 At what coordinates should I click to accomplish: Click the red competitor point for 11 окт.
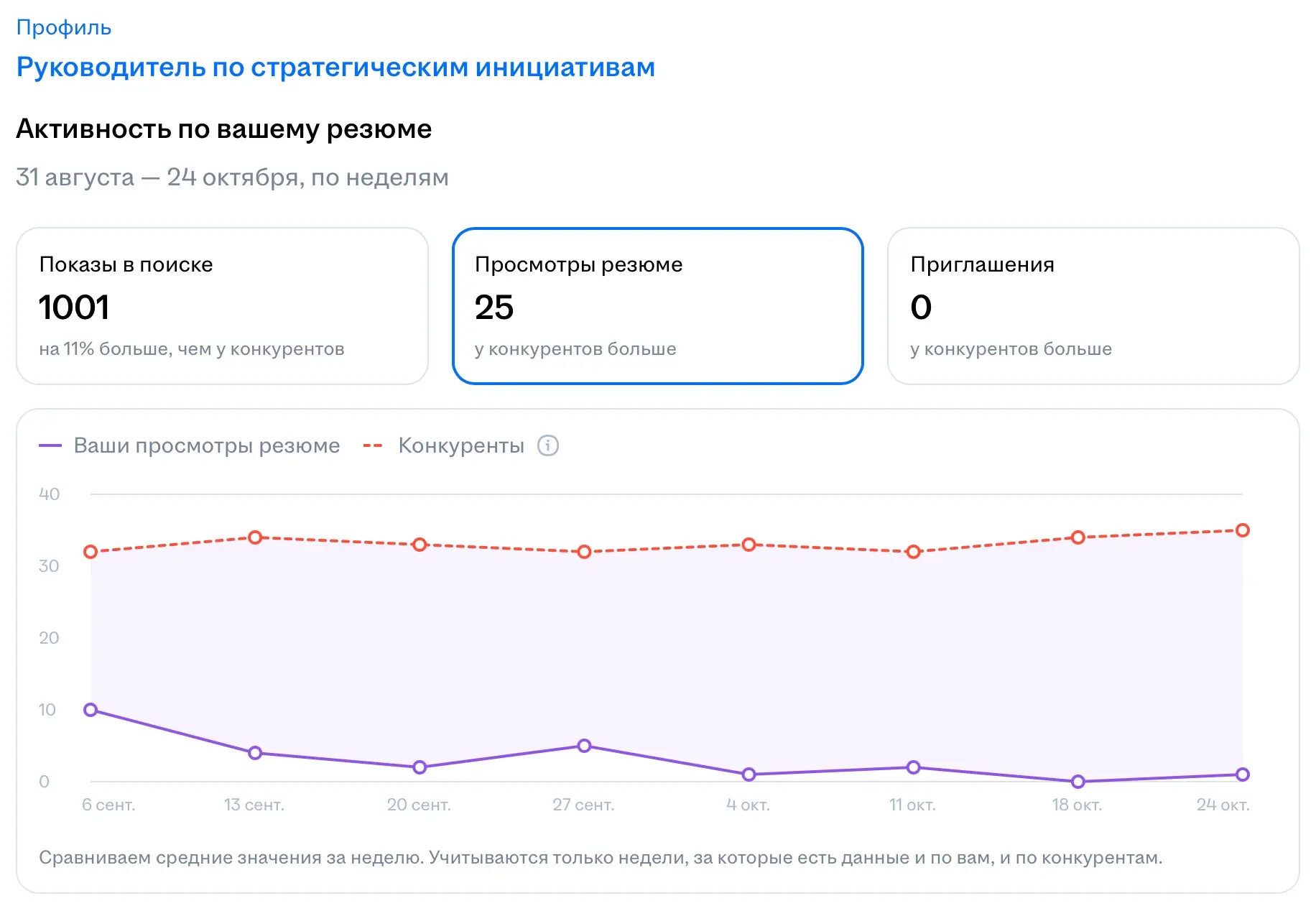(x=914, y=552)
